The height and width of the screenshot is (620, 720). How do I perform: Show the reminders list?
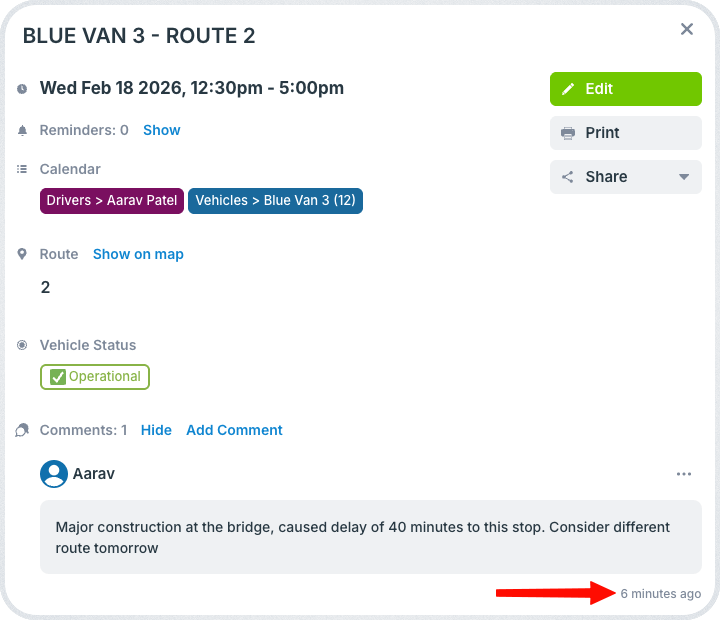tap(161, 130)
